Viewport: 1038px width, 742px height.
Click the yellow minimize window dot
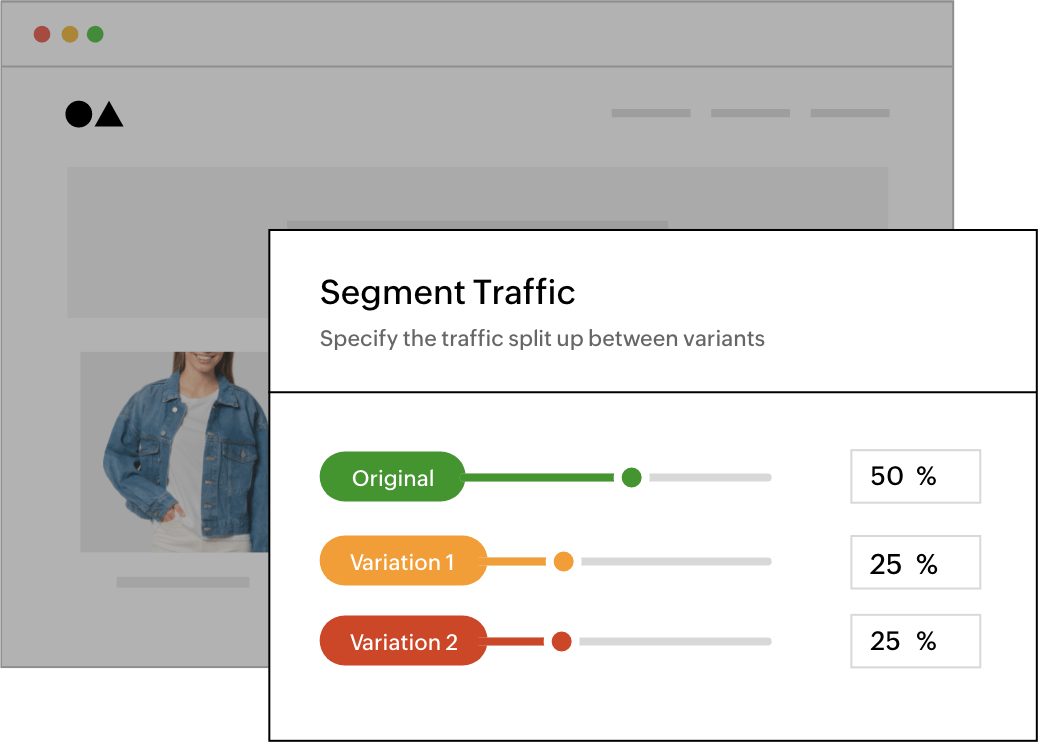[69, 34]
